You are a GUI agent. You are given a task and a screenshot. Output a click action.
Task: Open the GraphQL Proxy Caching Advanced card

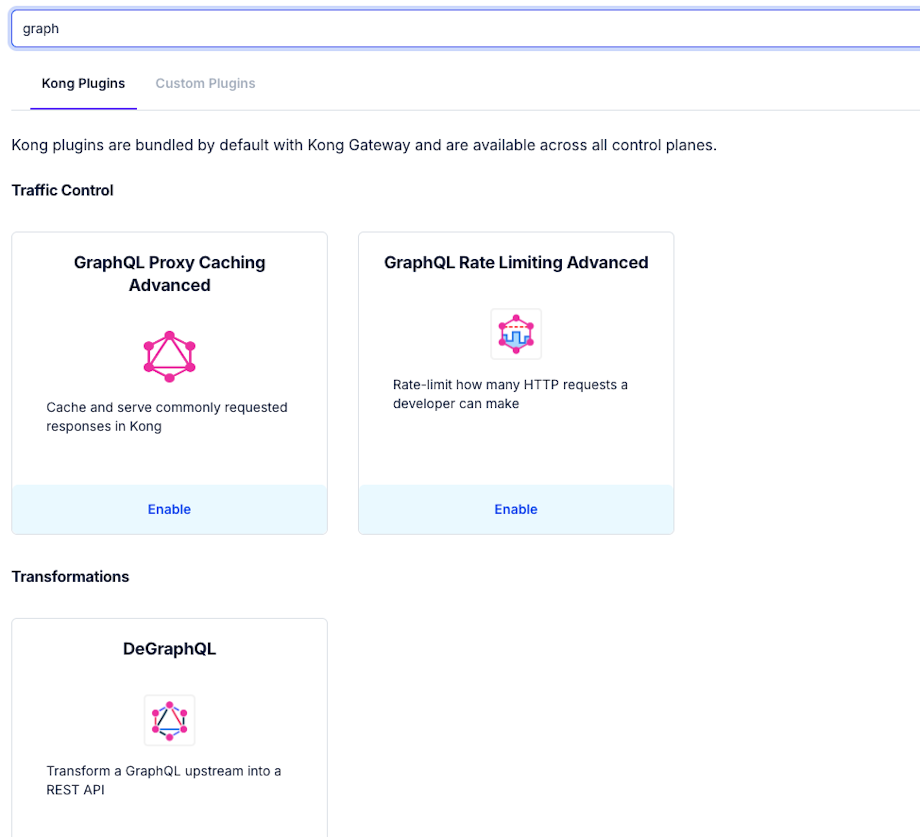[x=169, y=273]
